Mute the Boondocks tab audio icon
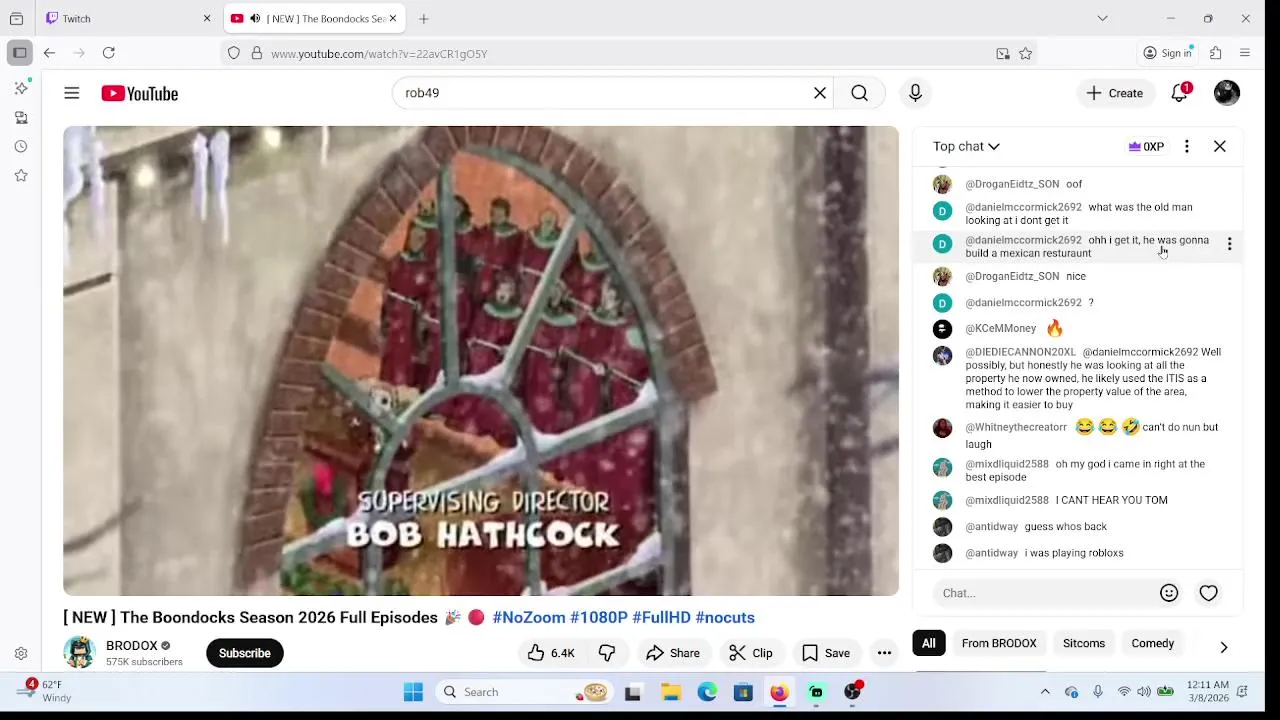The image size is (1280, 720). pyautogui.click(x=255, y=18)
